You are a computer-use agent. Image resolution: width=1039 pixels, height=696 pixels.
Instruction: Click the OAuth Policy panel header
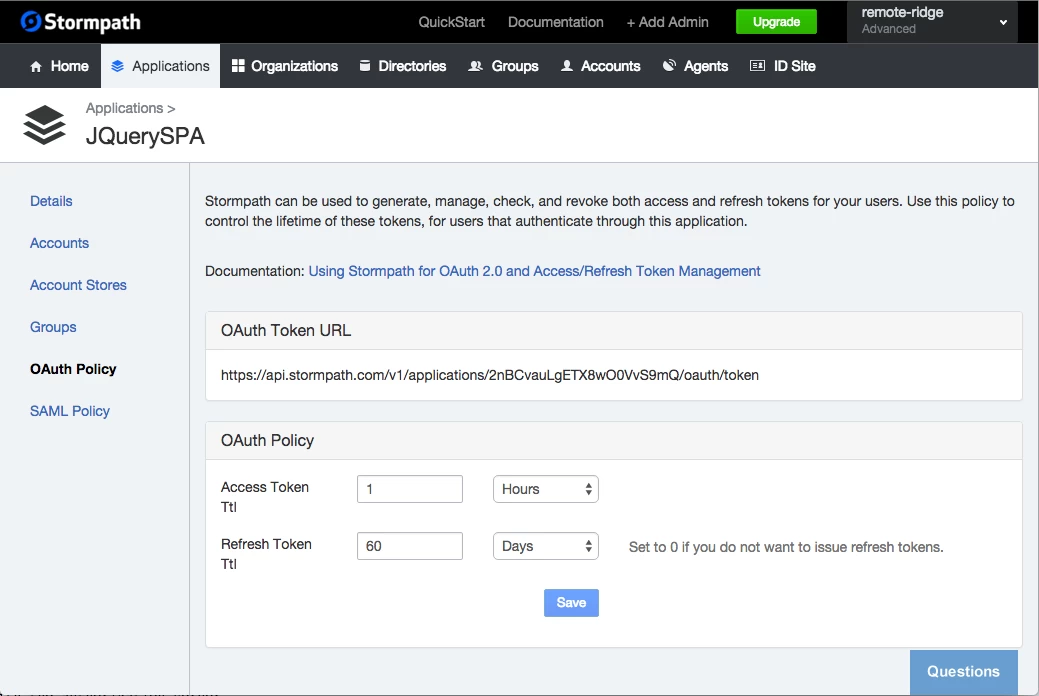click(614, 441)
